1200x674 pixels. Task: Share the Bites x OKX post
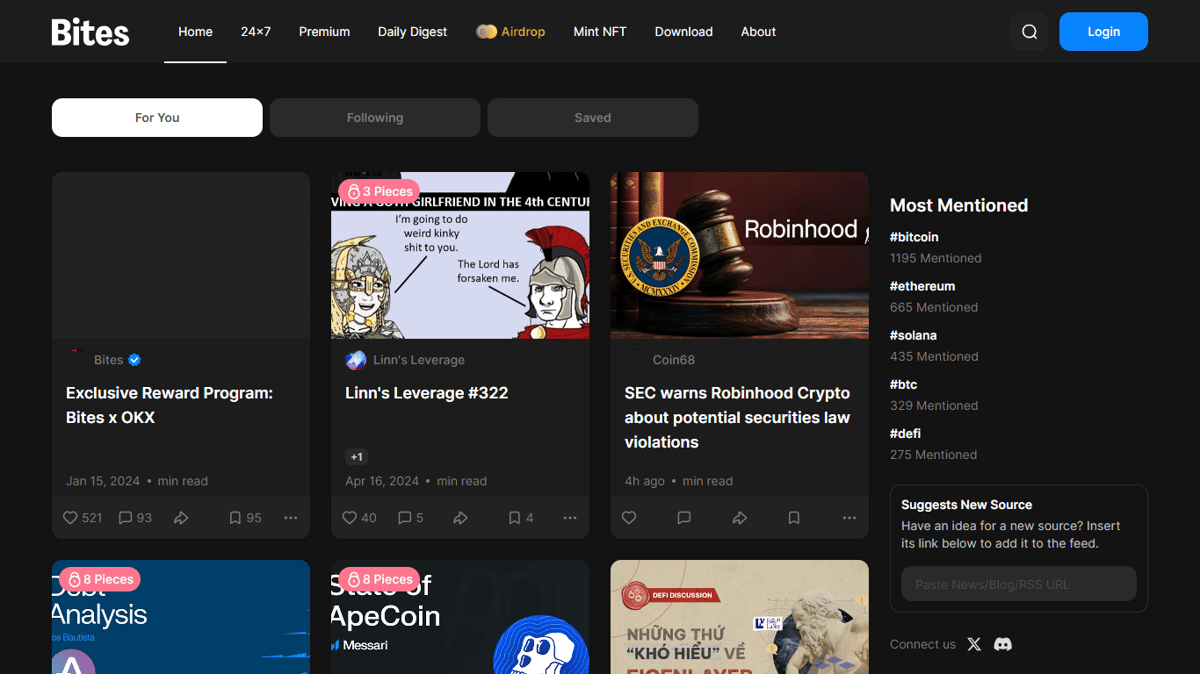click(181, 518)
